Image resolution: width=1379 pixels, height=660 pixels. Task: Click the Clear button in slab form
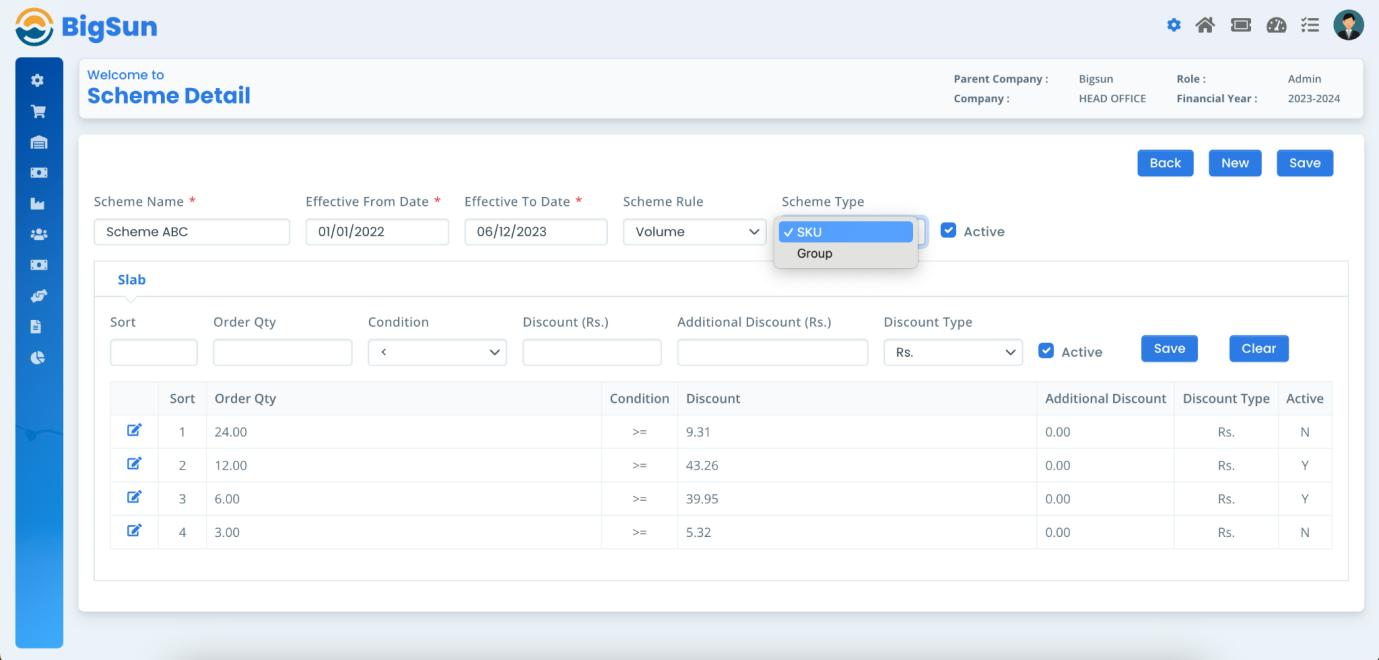coord(1258,349)
